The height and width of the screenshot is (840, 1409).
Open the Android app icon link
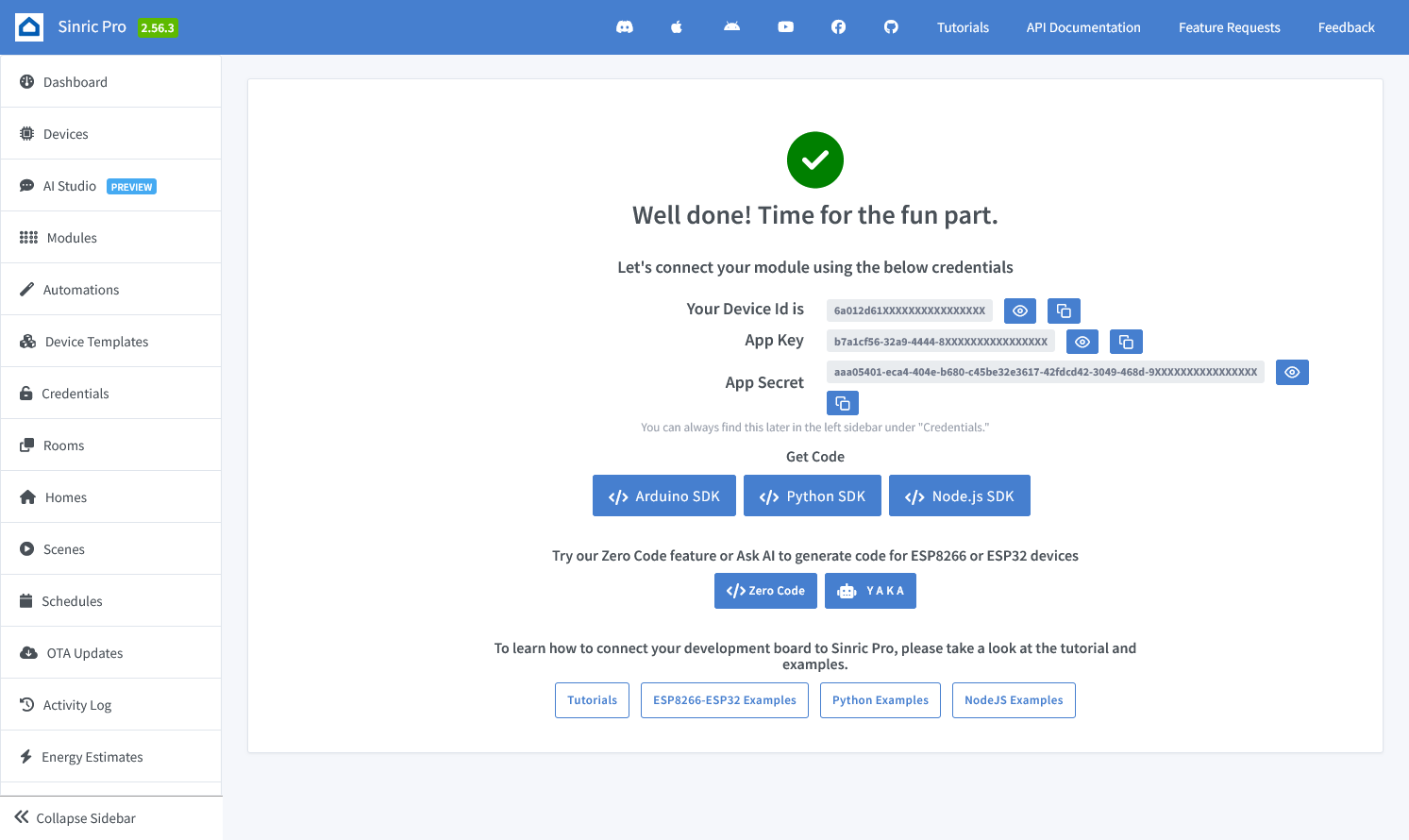(731, 27)
